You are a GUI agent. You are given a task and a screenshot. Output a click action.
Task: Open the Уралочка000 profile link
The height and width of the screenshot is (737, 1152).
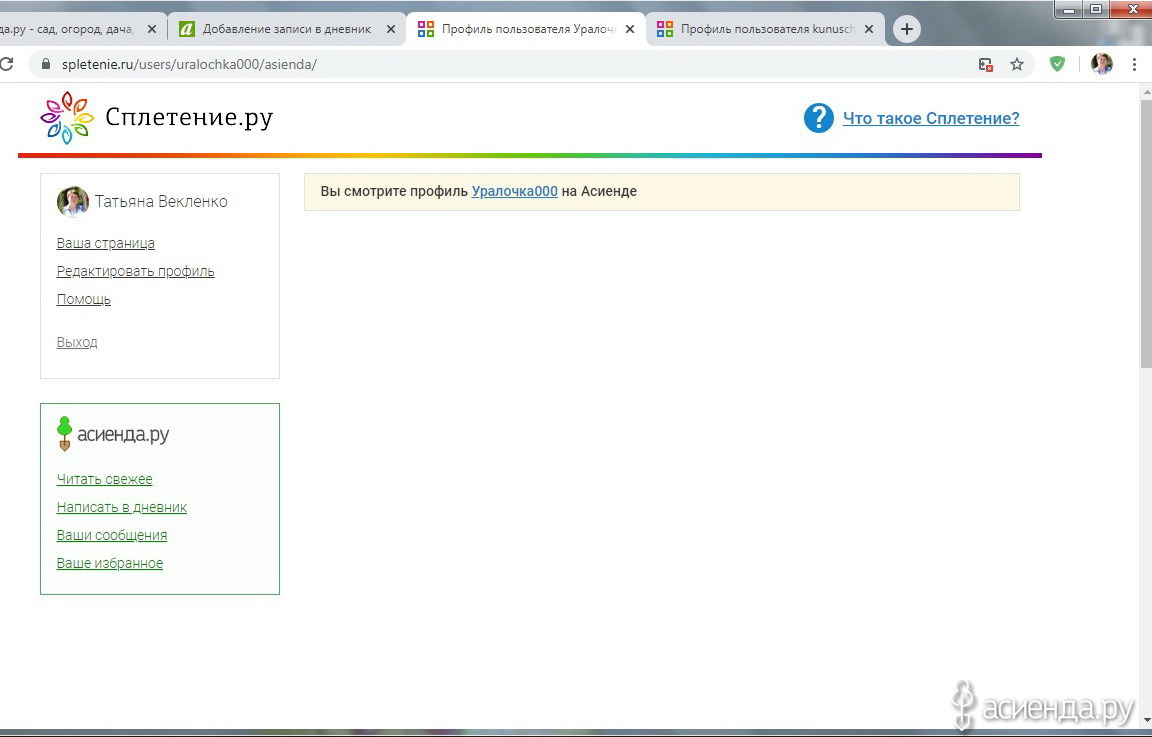pyautogui.click(x=514, y=191)
